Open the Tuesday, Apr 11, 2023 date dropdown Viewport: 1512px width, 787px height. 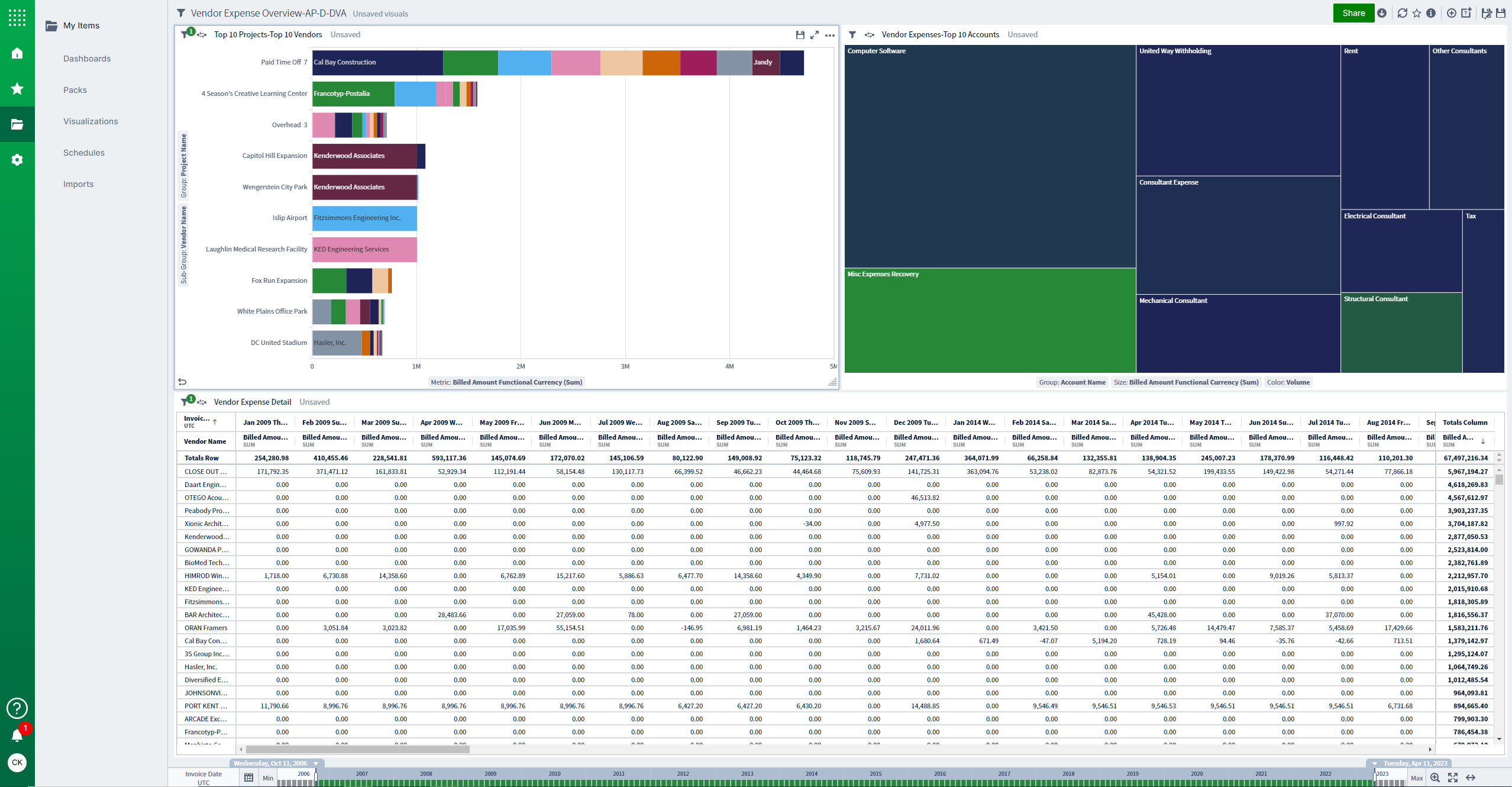point(1374,763)
